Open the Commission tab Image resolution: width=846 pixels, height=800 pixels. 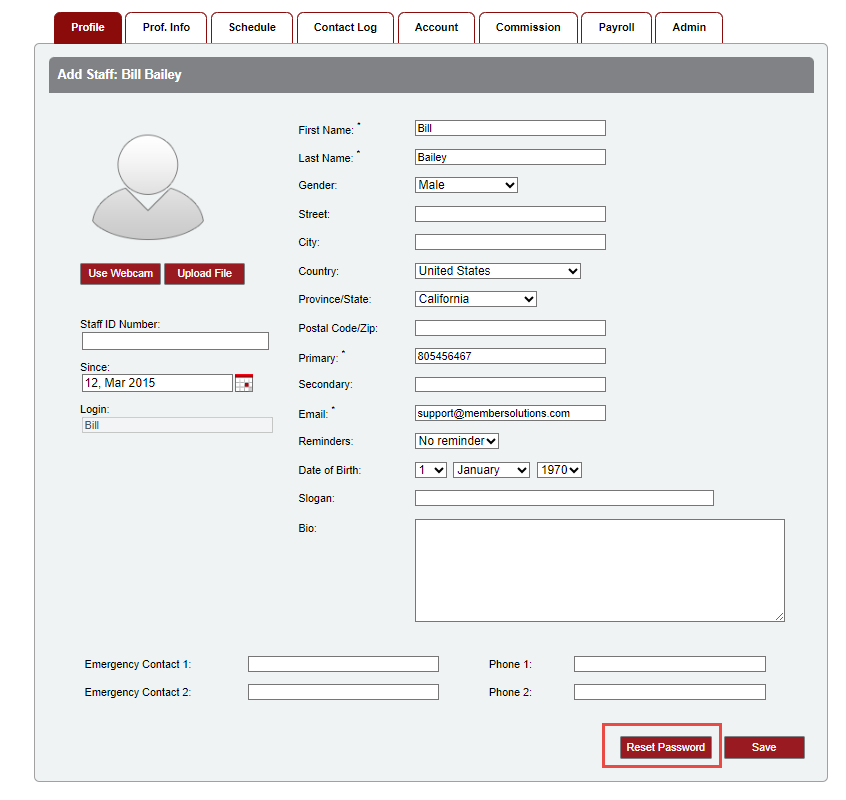528,28
